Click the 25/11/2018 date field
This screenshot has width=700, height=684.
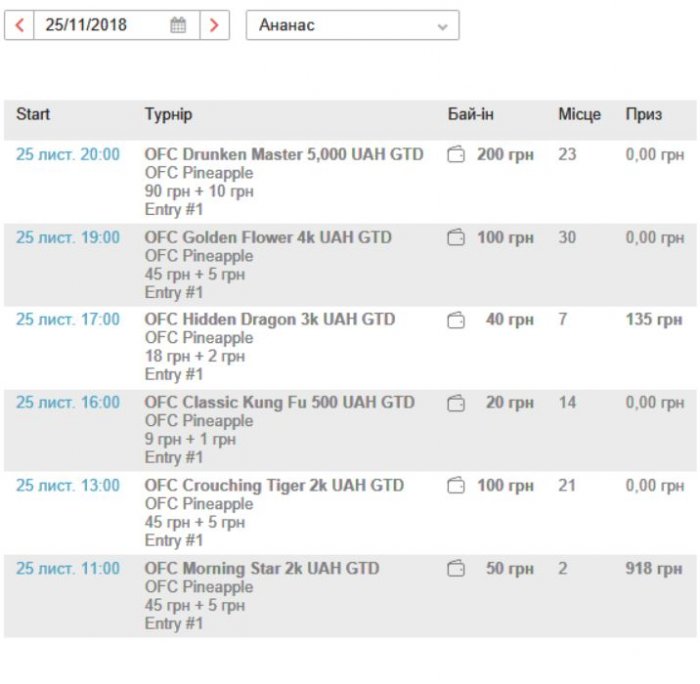[100, 26]
